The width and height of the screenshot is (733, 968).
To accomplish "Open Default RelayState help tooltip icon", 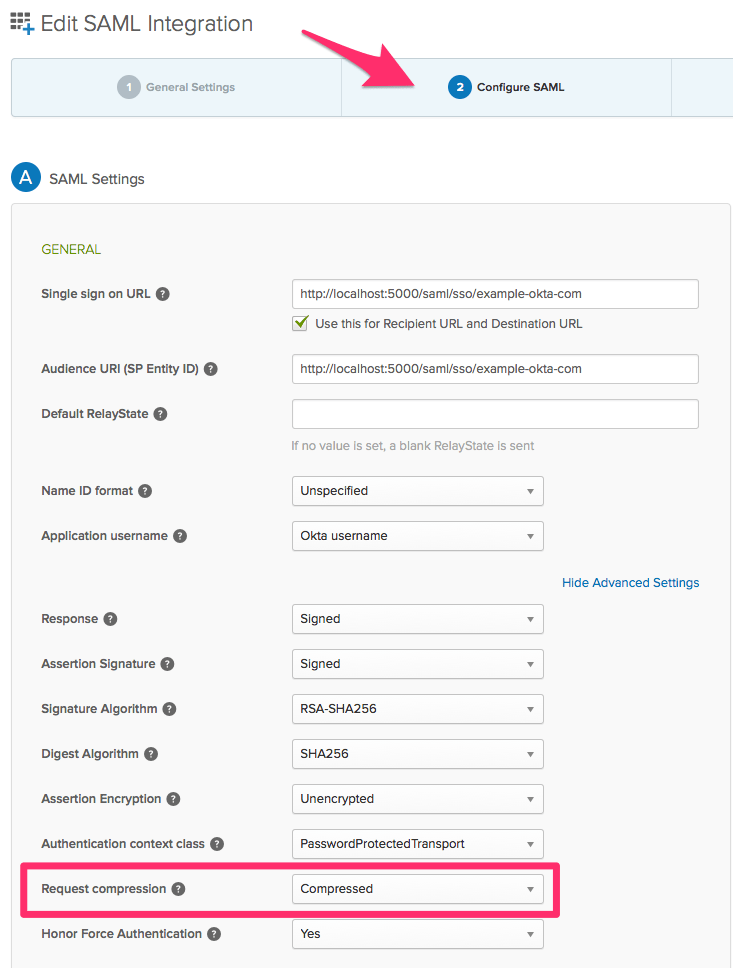I will 161,414.
